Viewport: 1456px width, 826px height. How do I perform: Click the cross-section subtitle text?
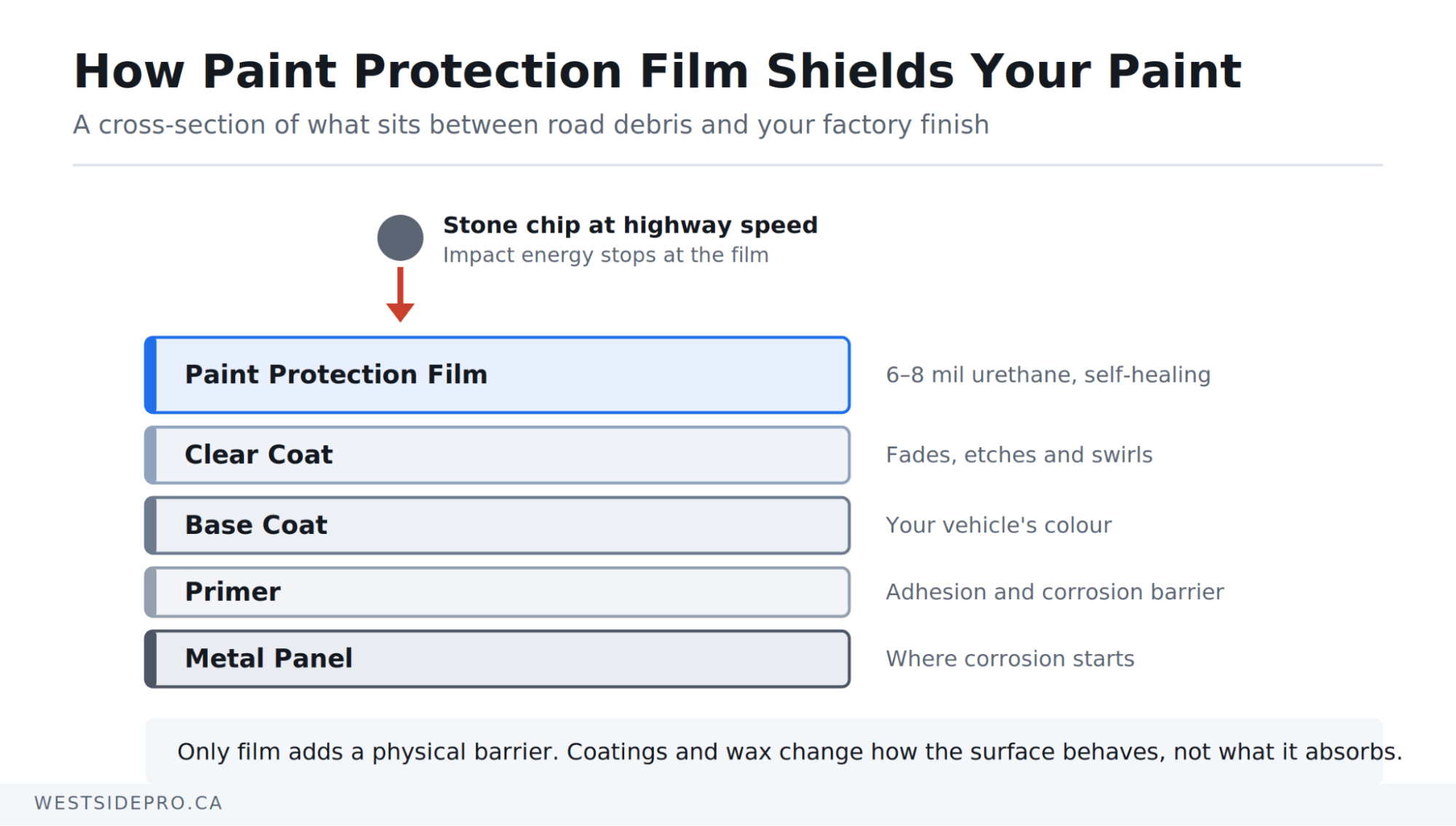(531, 125)
